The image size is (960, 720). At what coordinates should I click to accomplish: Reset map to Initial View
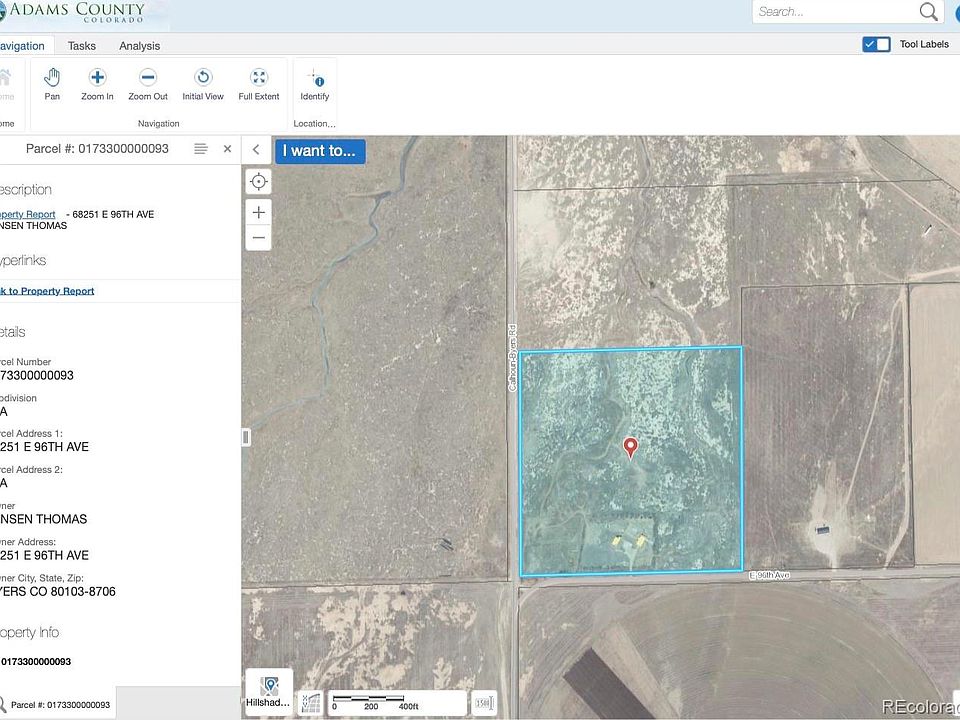point(203,84)
